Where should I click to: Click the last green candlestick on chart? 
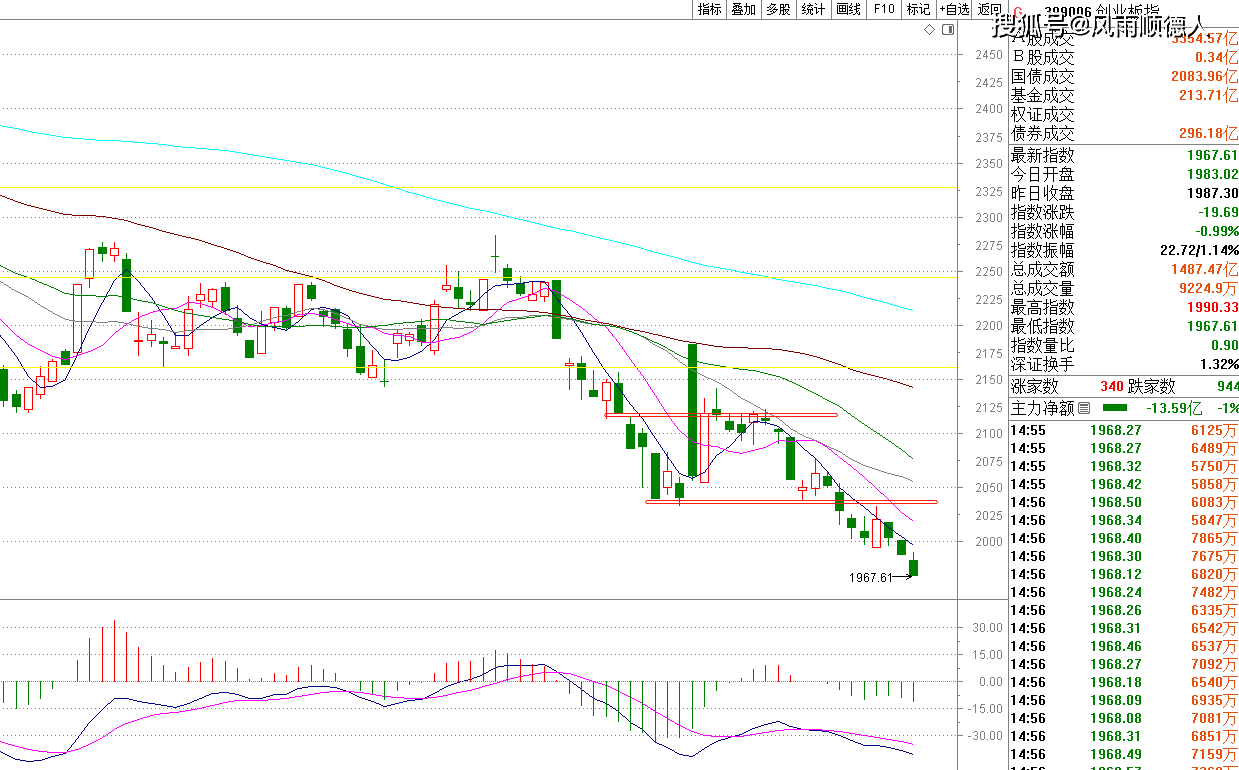click(913, 568)
